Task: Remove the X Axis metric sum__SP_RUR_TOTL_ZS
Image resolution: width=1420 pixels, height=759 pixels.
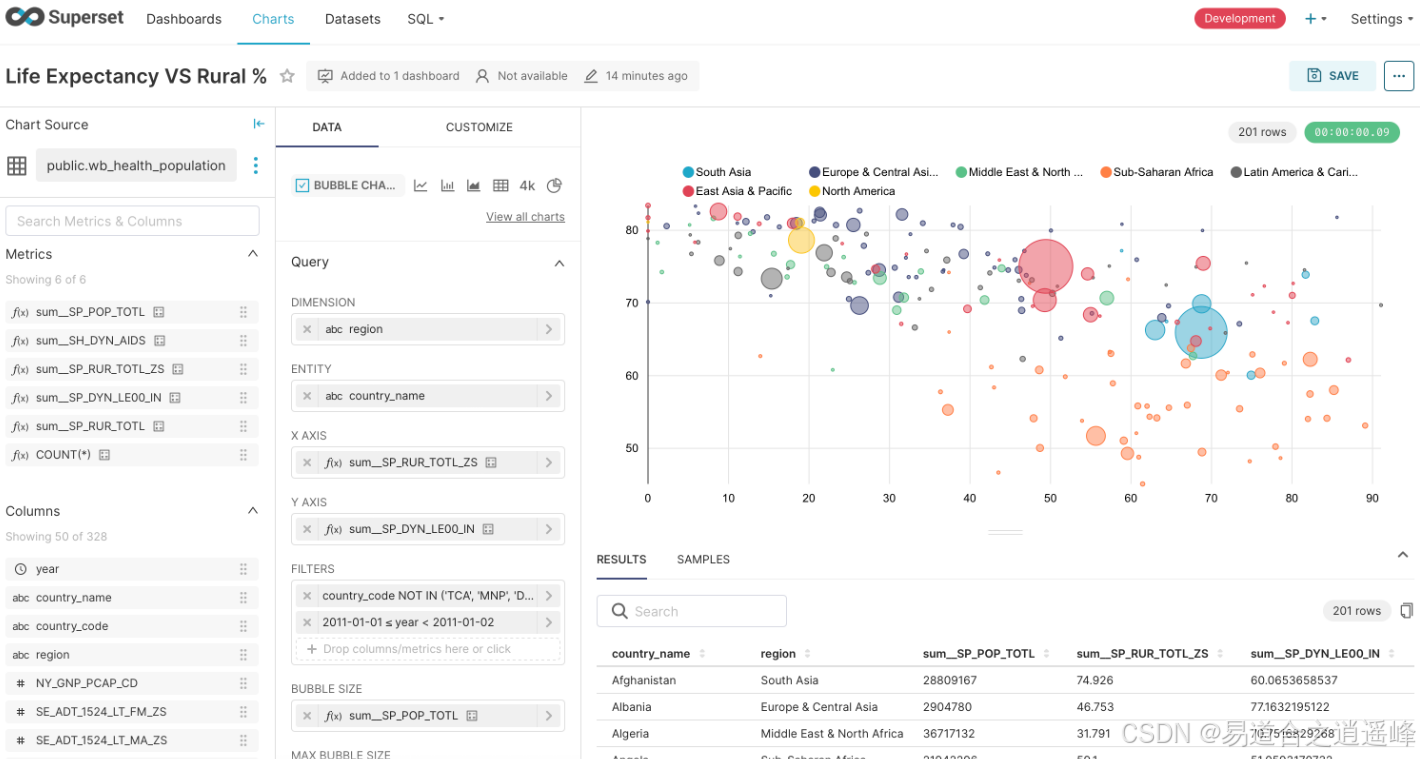Action: pos(307,463)
